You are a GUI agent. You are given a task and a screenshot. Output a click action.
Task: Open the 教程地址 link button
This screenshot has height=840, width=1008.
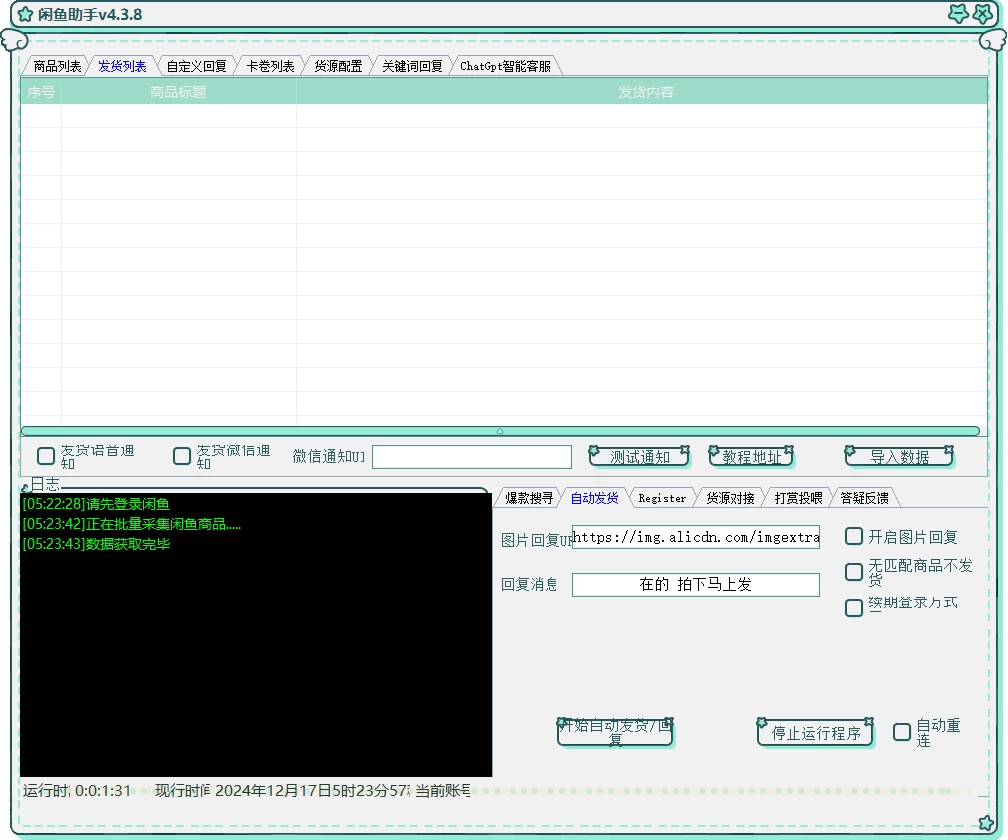pos(750,456)
